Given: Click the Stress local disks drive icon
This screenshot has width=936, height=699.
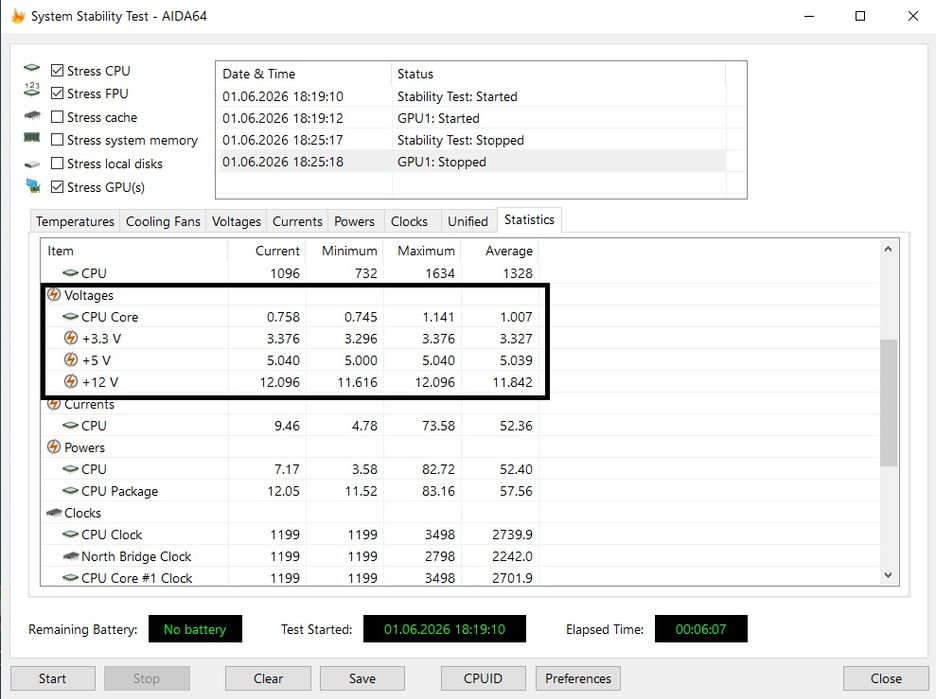Looking at the screenshot, I should 32,164.
